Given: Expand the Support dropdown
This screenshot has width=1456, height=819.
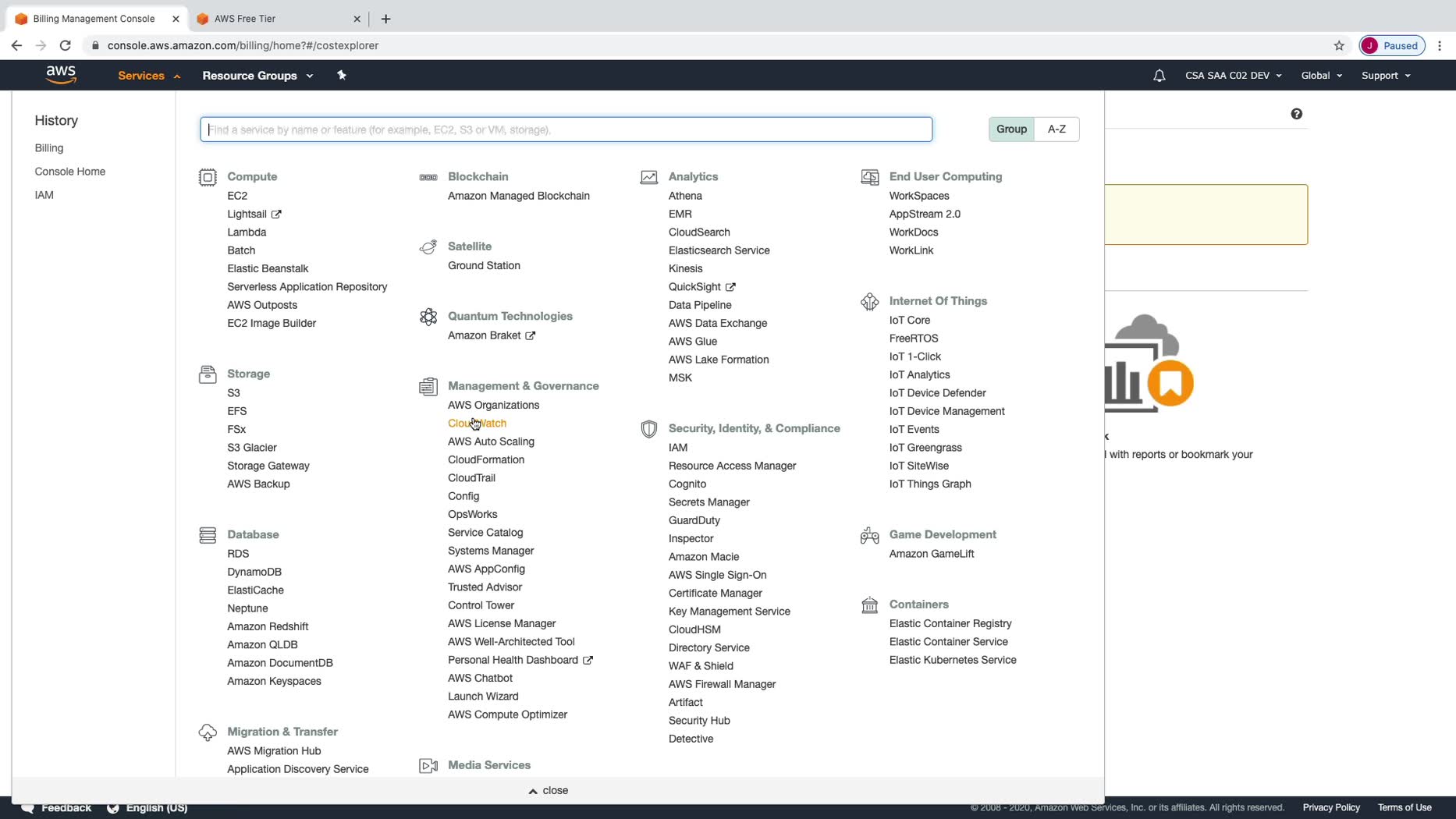Looking at the screenshot, I should [x=1386, y=76].
